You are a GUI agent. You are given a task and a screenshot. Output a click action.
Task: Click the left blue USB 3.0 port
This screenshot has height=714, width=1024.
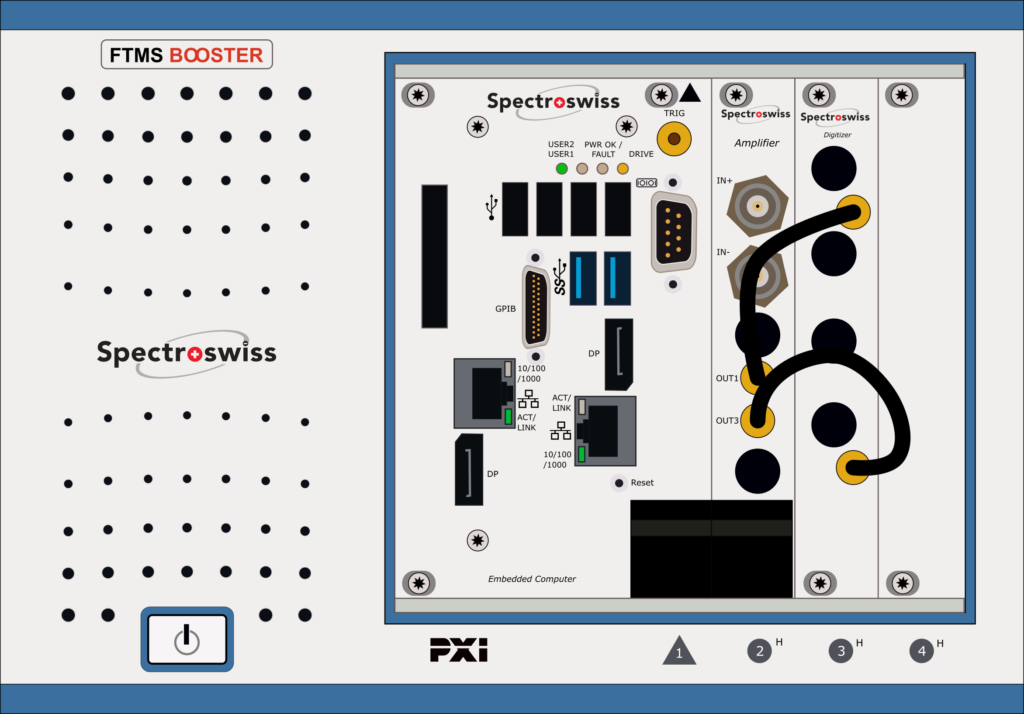[583, 278]
